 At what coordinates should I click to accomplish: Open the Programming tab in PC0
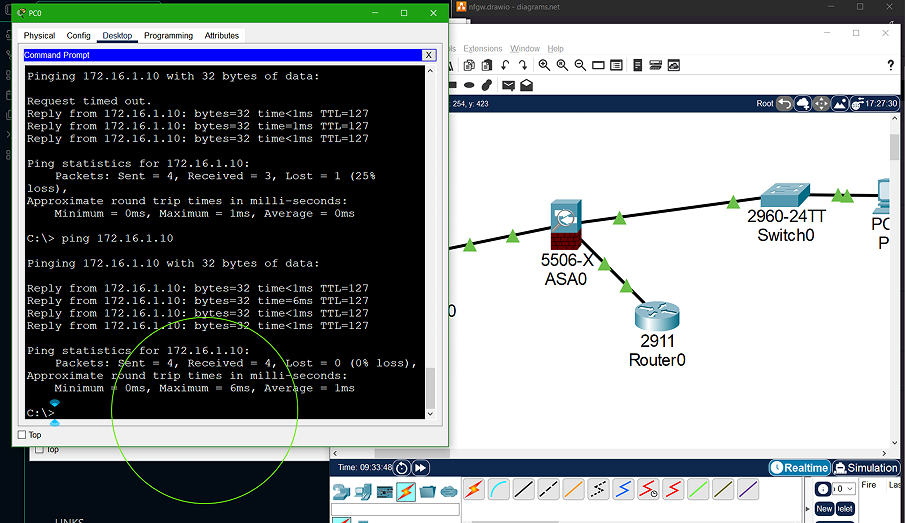[x=169, y=36]
